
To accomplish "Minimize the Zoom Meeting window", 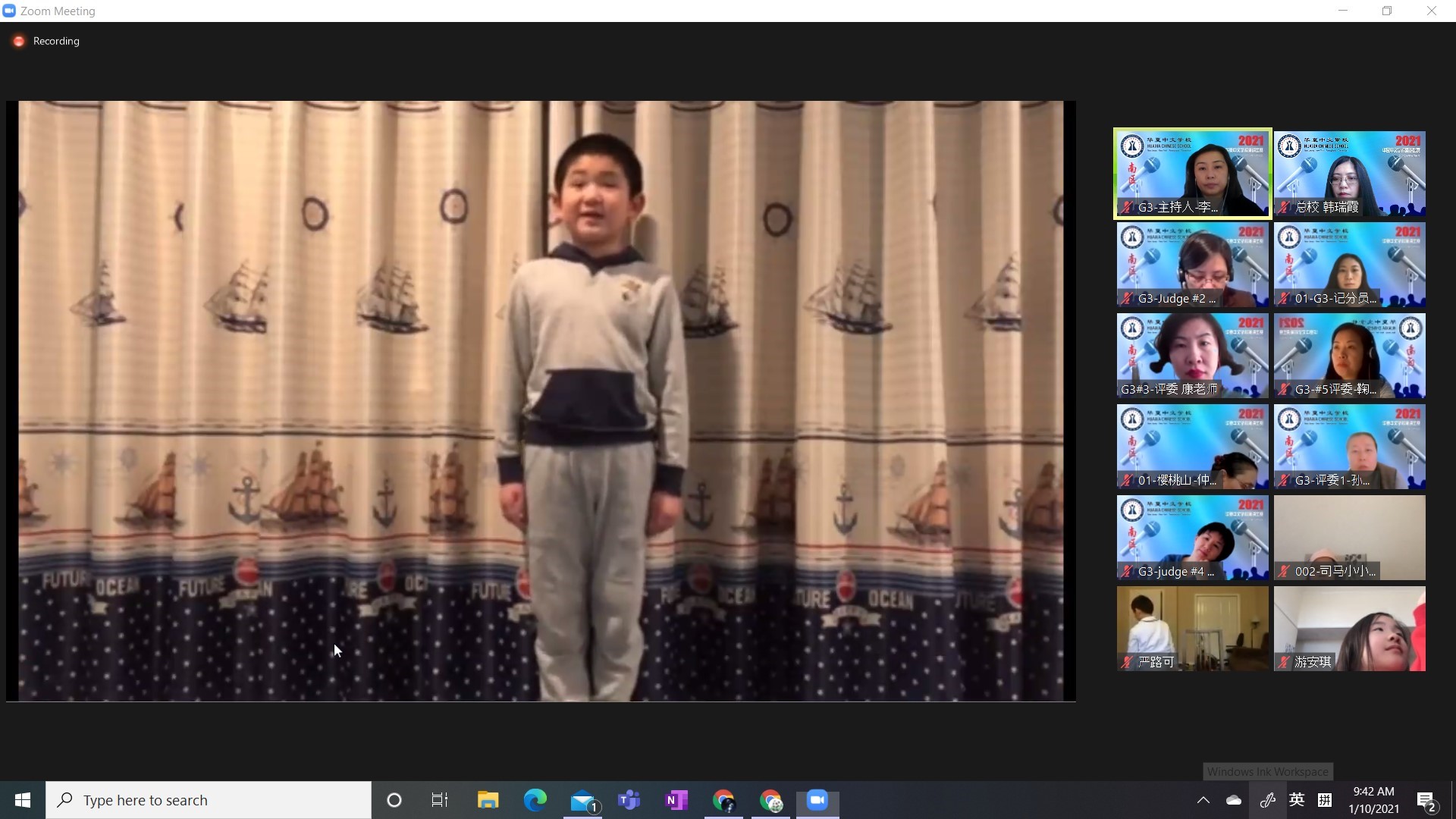I will pos(1343,11).
